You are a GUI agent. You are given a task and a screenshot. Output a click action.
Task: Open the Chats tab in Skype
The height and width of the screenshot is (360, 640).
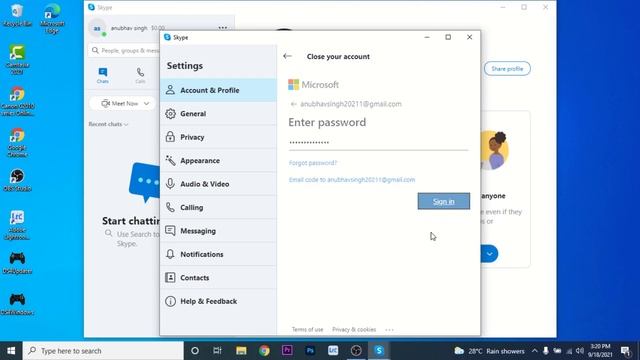[x=102, y=76]
